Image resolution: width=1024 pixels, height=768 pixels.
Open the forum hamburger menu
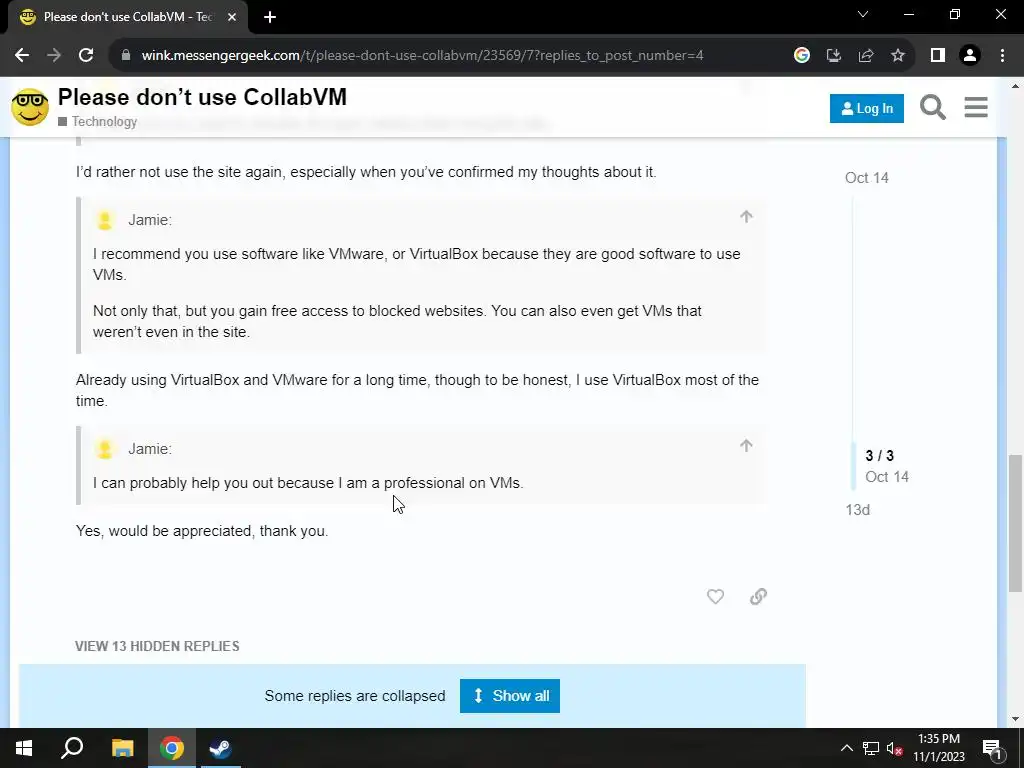click(x=976, y=107)
